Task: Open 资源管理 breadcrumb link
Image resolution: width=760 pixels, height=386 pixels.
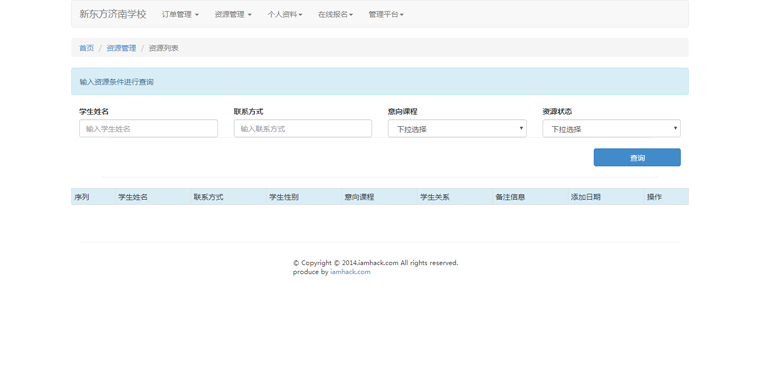Action: pos(121,48)
